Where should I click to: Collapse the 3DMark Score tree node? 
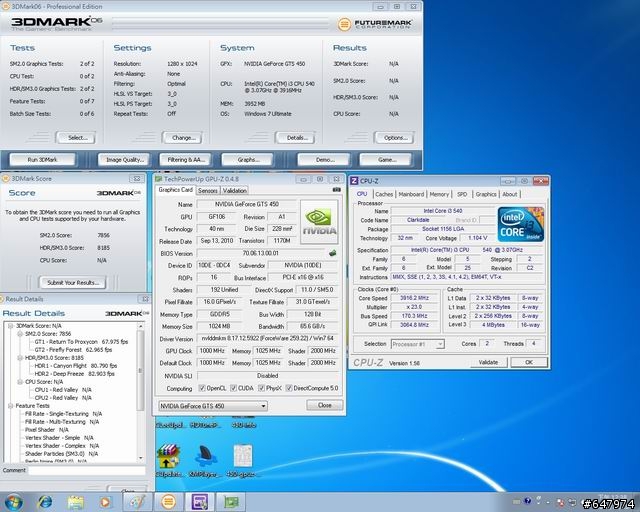point(11,326)
